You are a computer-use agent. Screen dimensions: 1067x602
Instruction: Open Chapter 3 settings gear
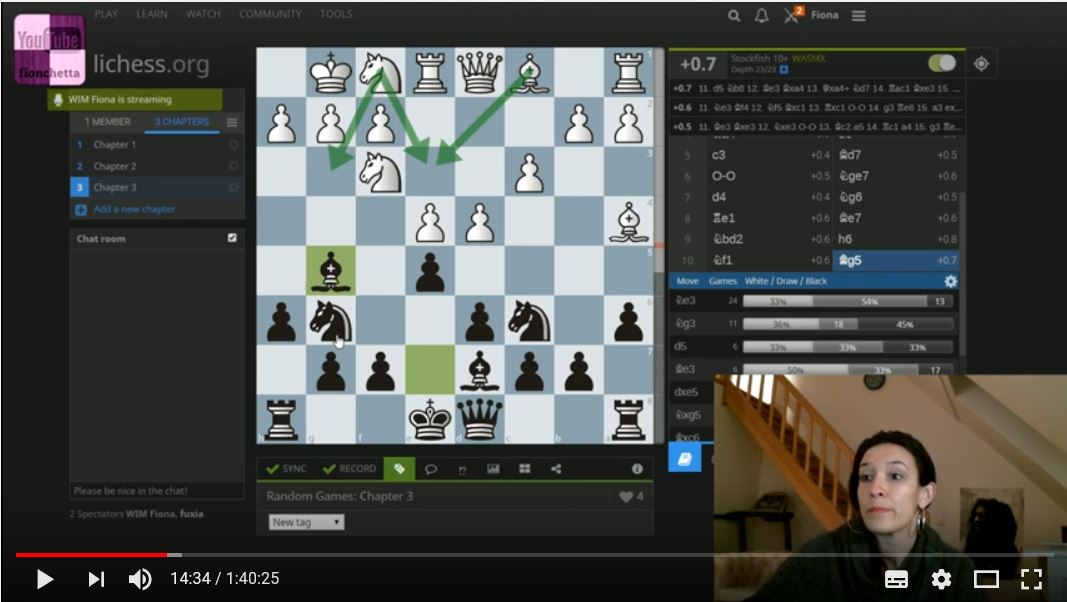coord(233,187)
